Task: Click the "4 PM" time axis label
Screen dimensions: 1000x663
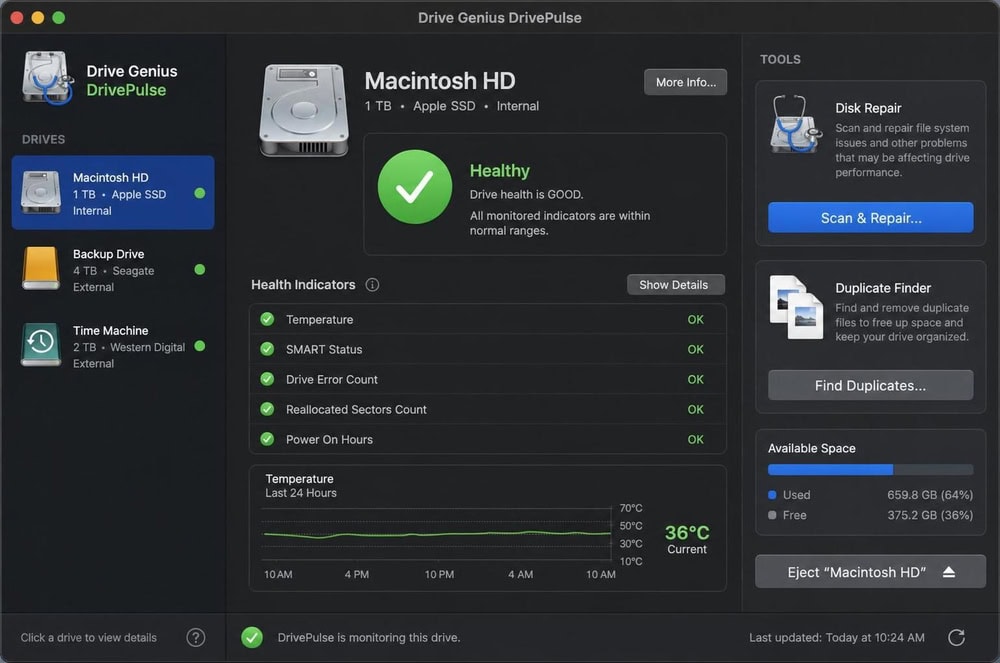Action: tap(357, 574)
